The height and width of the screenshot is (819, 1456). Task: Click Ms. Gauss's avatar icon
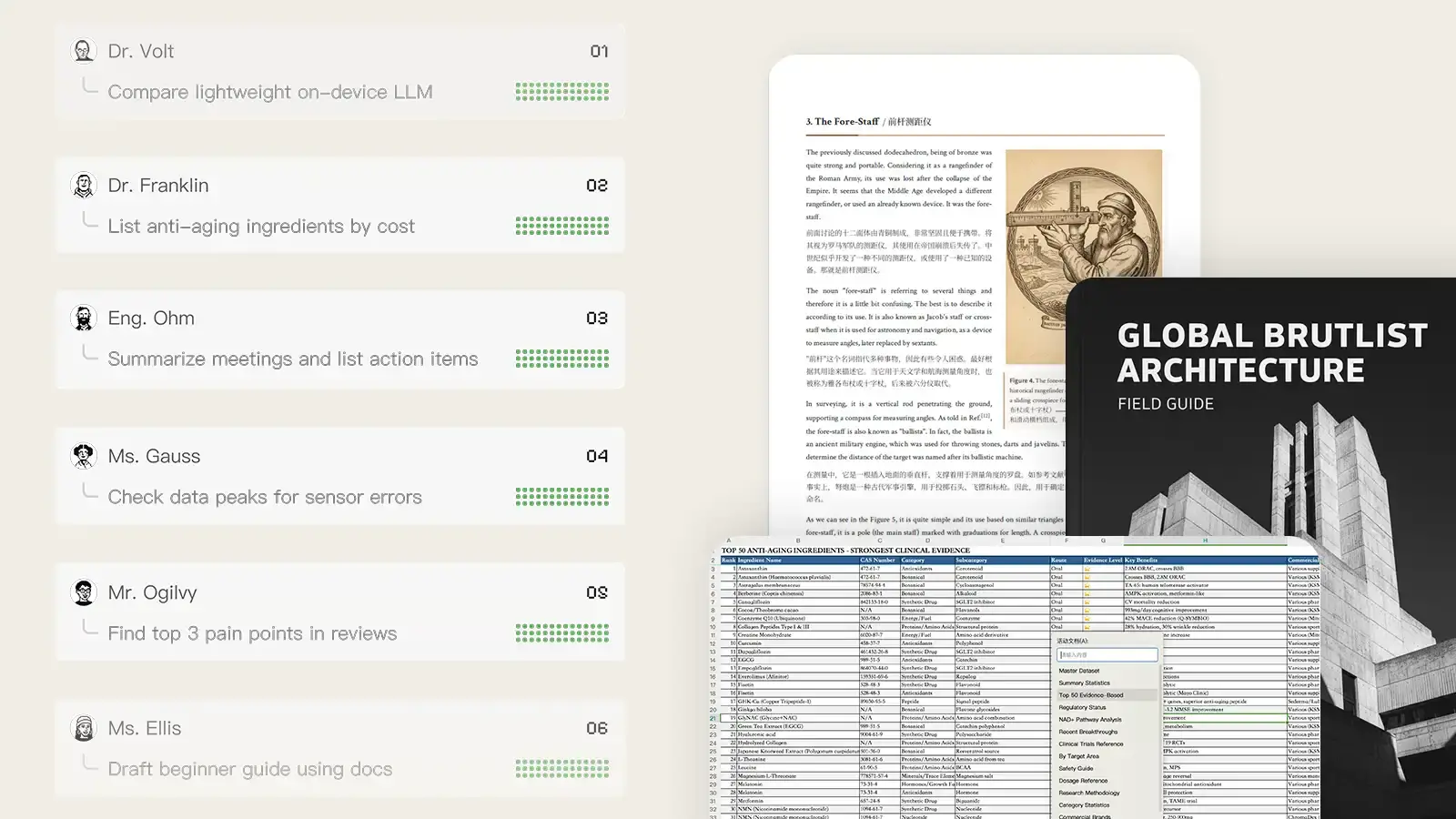[x=84, y=456]
